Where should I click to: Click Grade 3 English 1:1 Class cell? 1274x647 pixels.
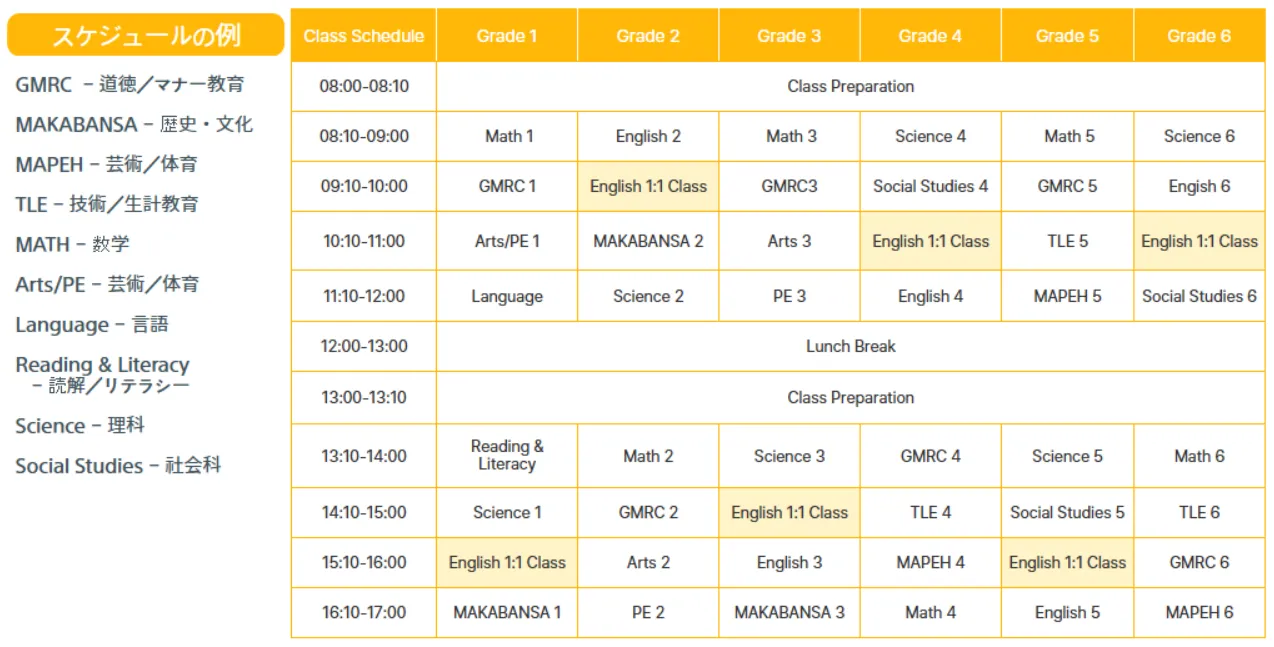pyautogui.click(x=789, y=512)
